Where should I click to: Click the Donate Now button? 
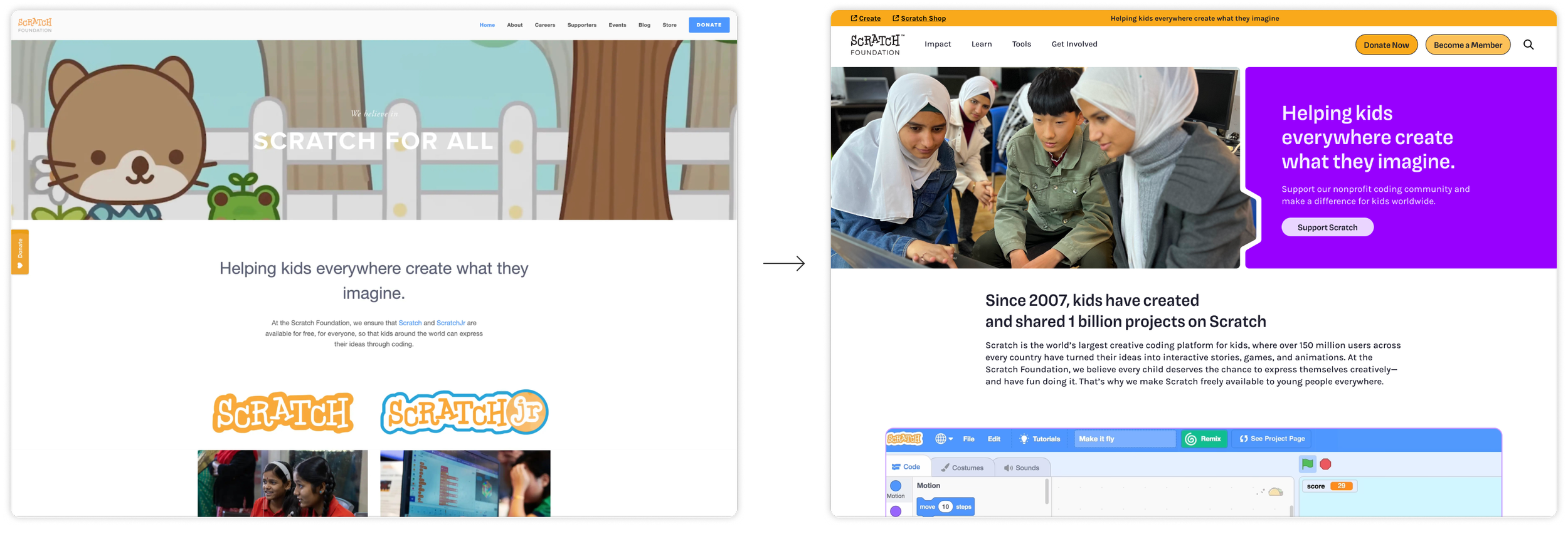click(1386, 45)
